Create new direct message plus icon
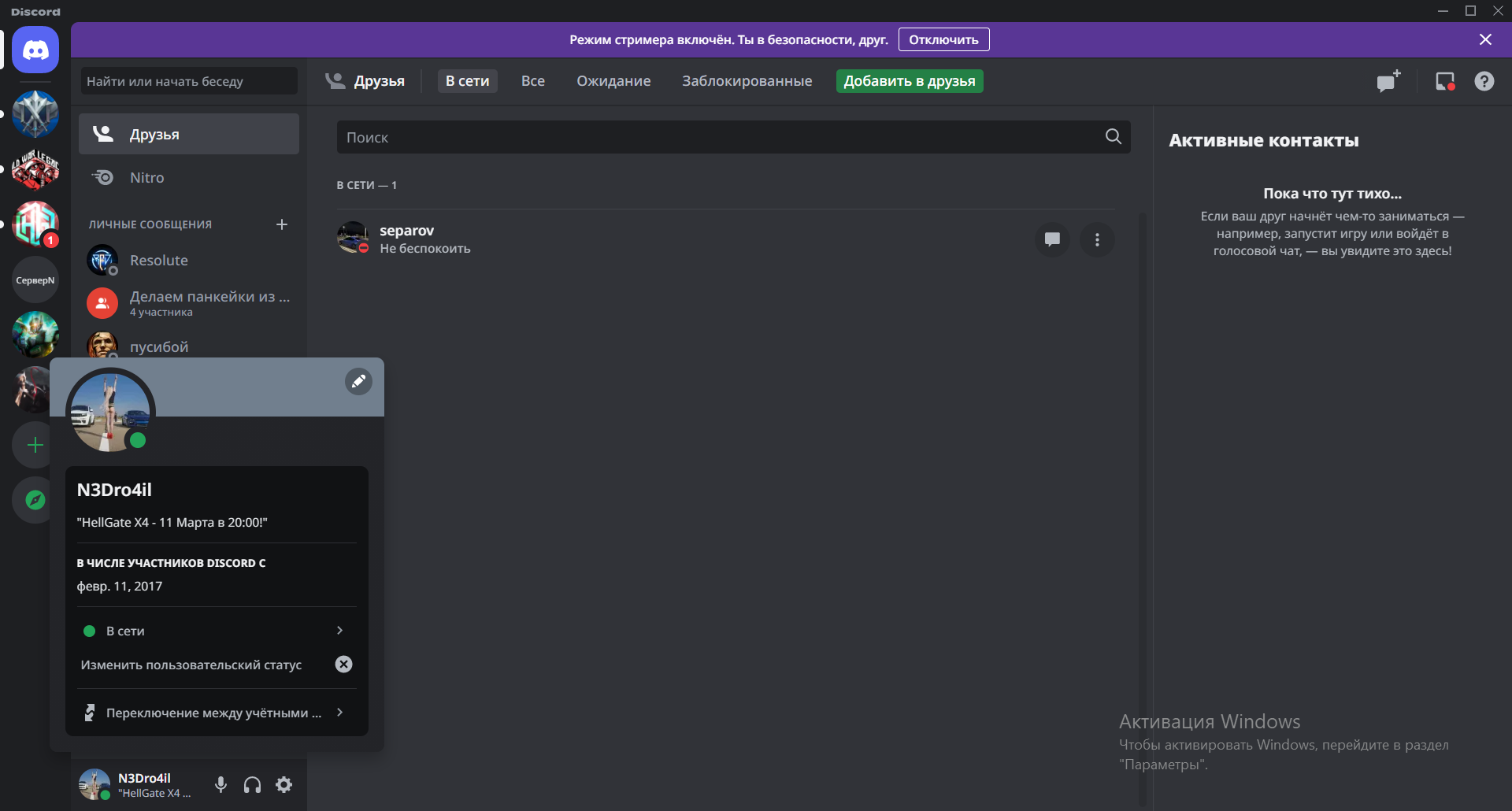The image size is (1512, 811). 282,224
